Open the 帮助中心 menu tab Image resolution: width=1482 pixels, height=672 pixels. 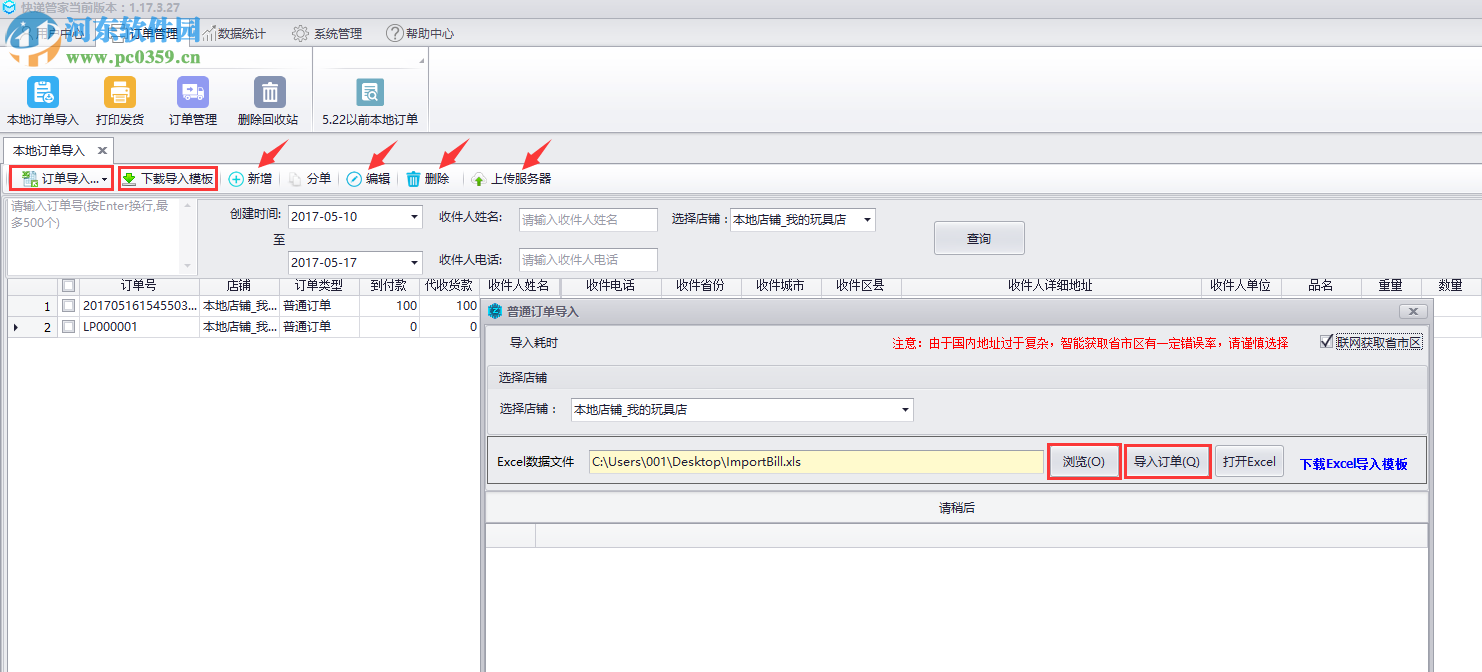(x=420, y=33)
